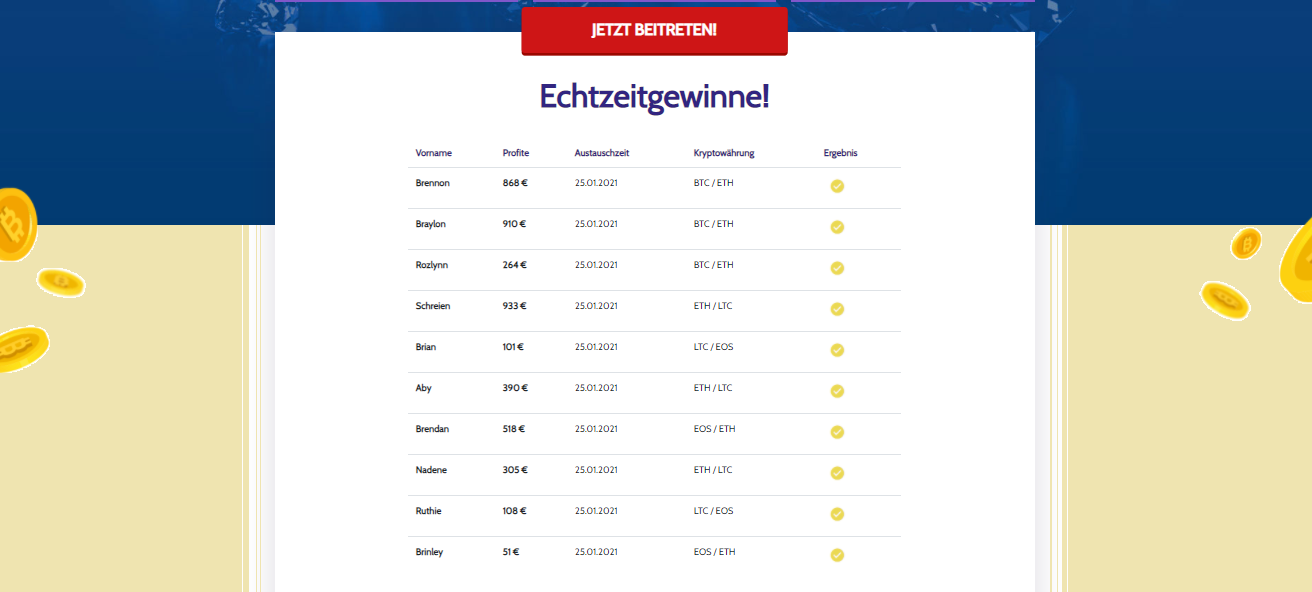Viewport: 1312px width, 592px height.
Task: Click the checkmark icon in Schreien's row
Action: click(837, 309)
